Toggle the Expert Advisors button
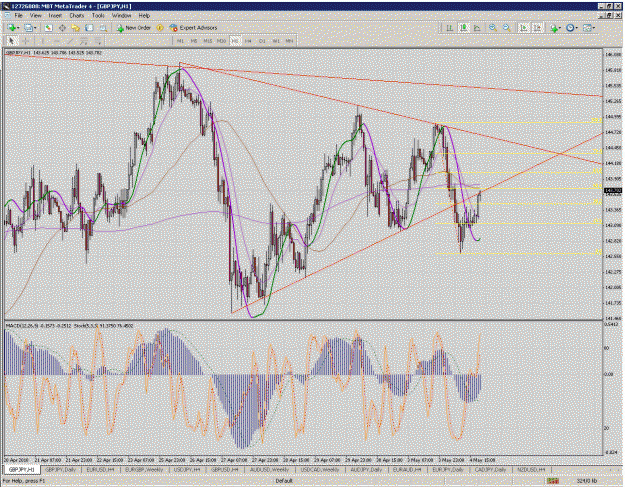The height and width of the screenshot is (487, 625). [x=193, y=27]
